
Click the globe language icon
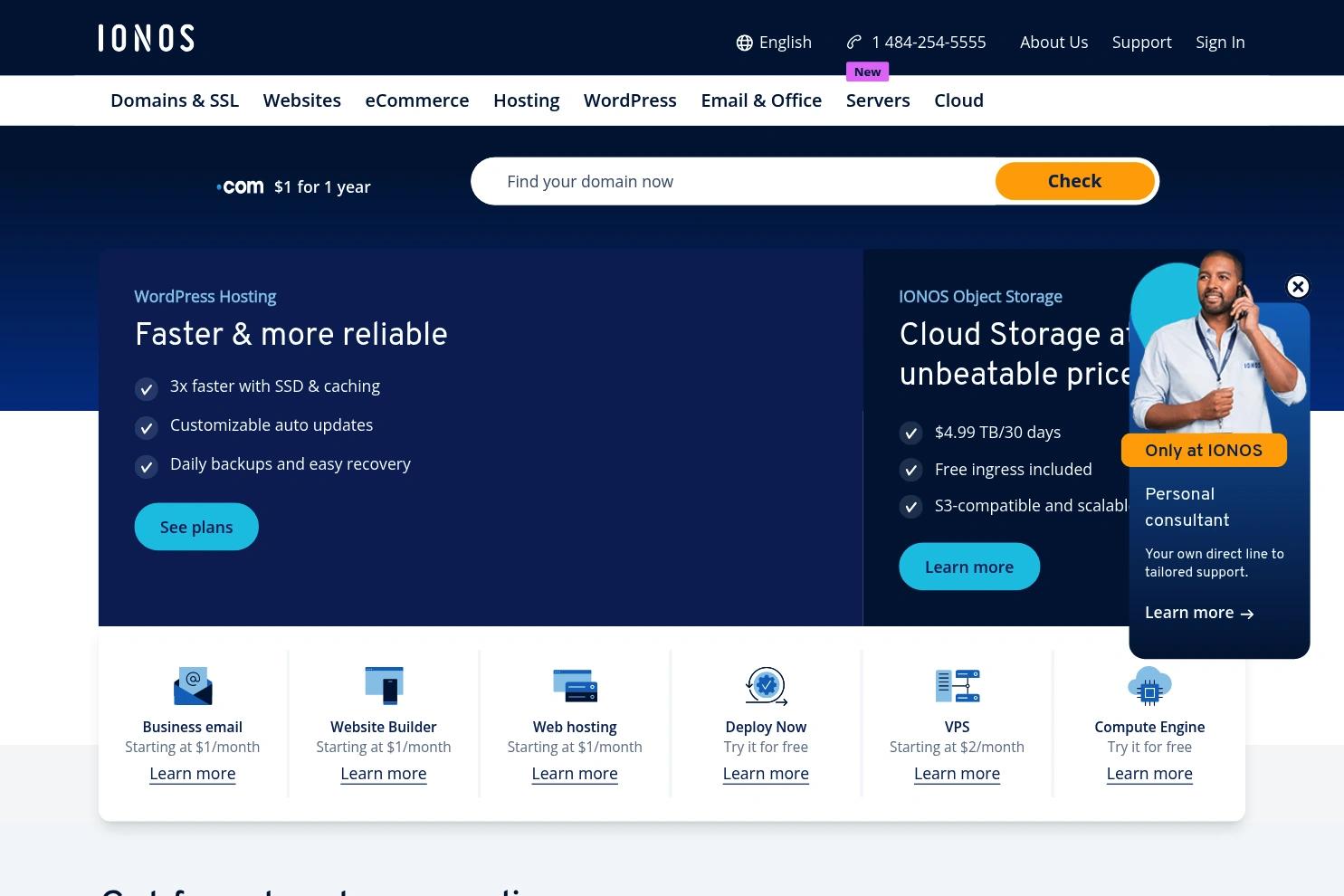(744, 43)
